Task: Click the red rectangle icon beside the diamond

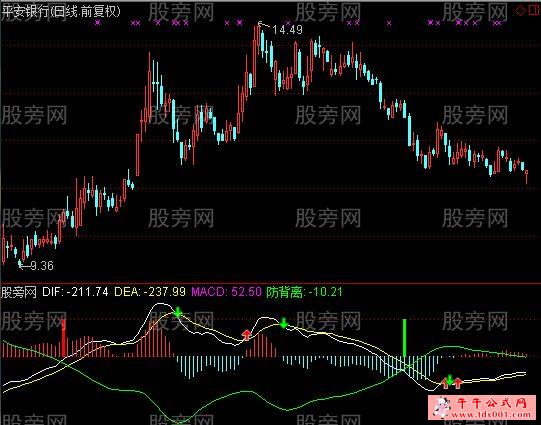Action: [534, 10]
